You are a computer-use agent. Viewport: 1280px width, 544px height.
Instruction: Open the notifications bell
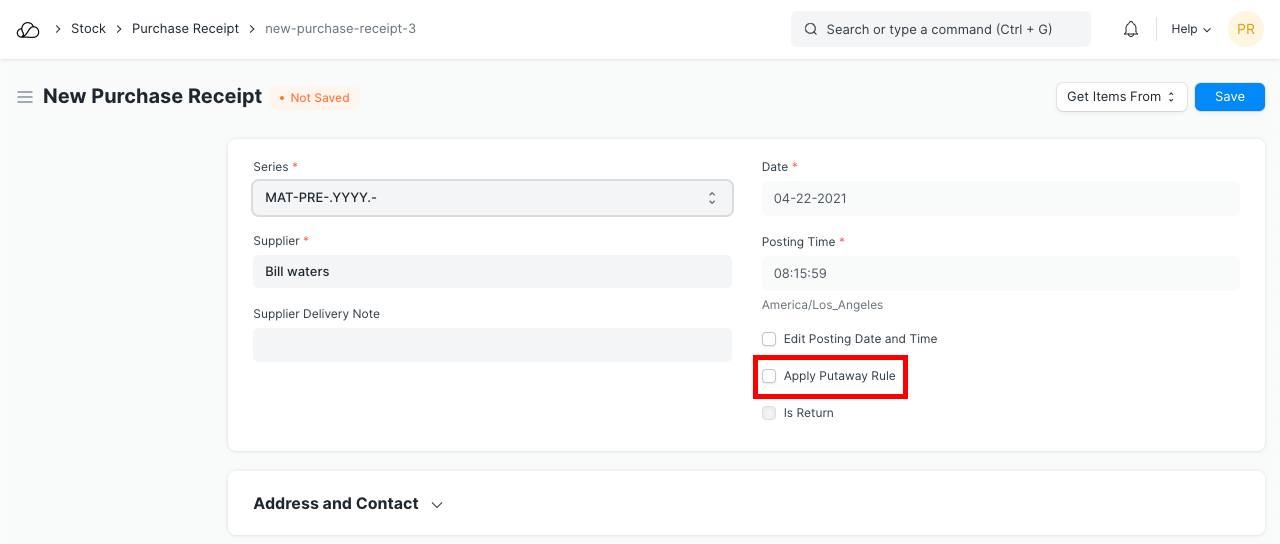click(x=1131, y=29)
